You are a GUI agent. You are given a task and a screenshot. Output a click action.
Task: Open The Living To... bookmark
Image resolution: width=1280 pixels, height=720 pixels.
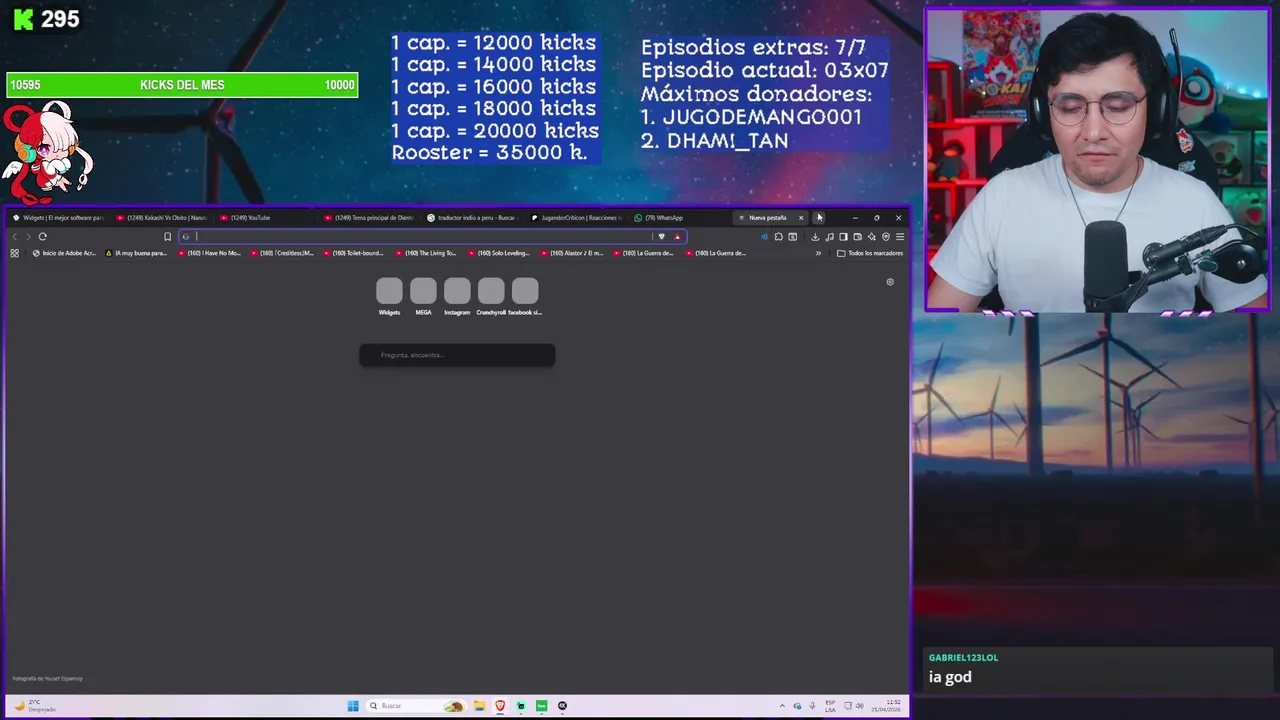click(425, 253)
